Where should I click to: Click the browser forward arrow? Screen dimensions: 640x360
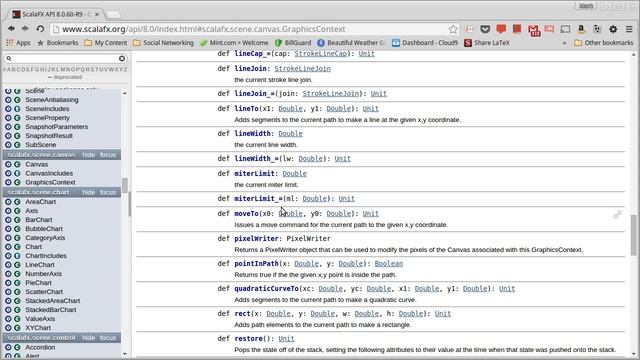[x=25, y=29]
